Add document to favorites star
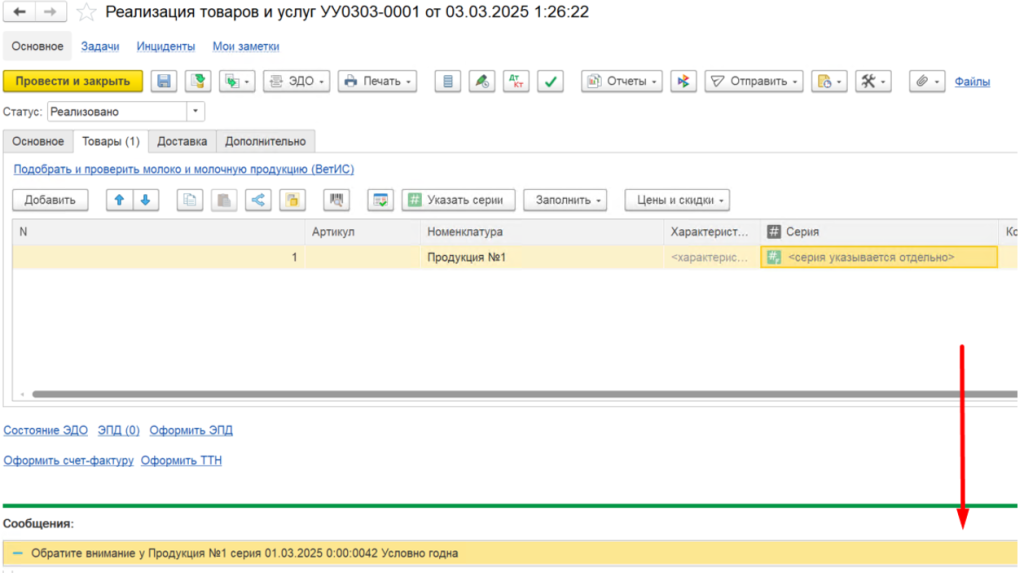Screen dimensions: 1024x573 86,12
